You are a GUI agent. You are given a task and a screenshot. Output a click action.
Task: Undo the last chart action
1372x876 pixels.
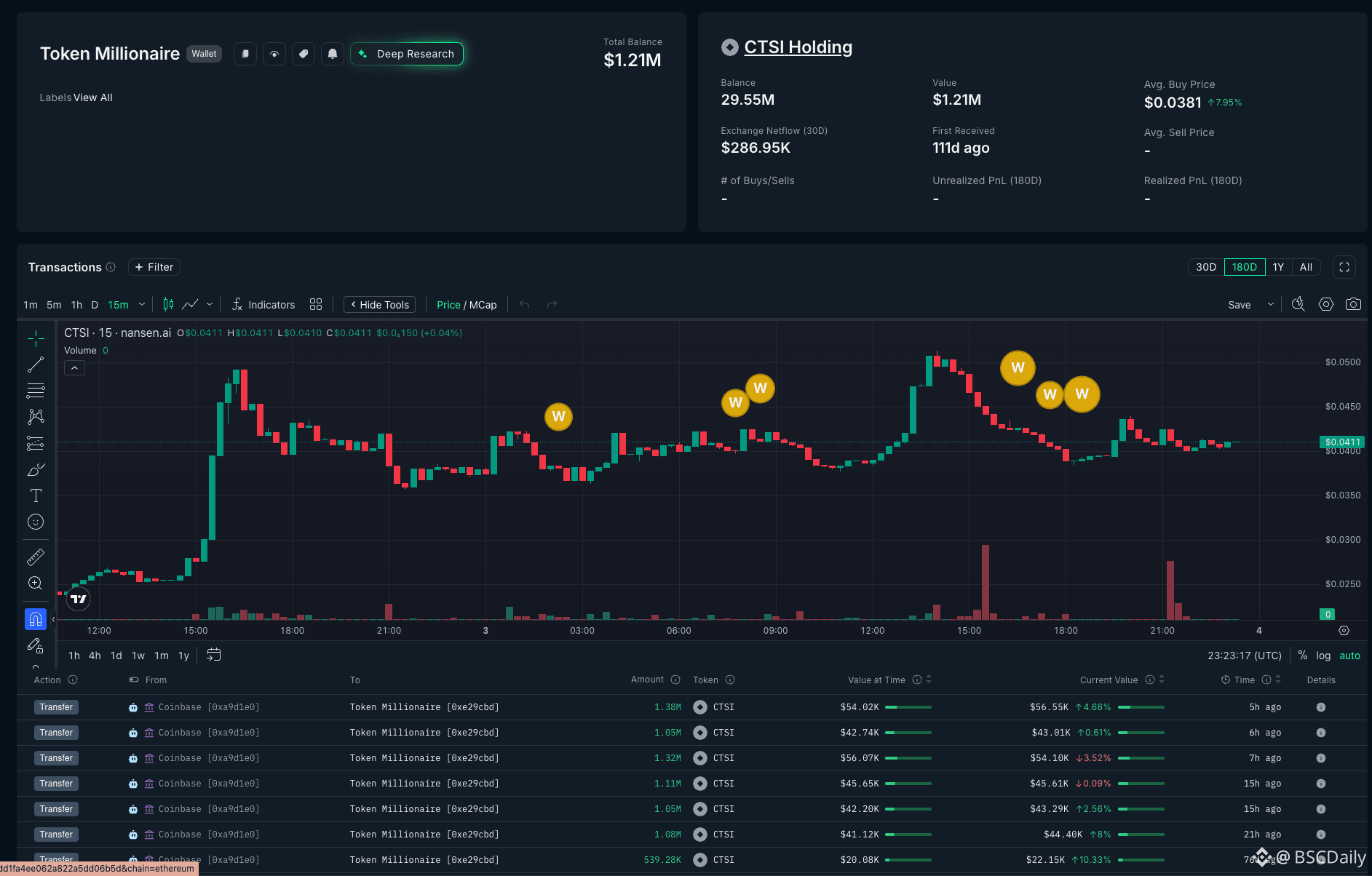coord(525,304)
